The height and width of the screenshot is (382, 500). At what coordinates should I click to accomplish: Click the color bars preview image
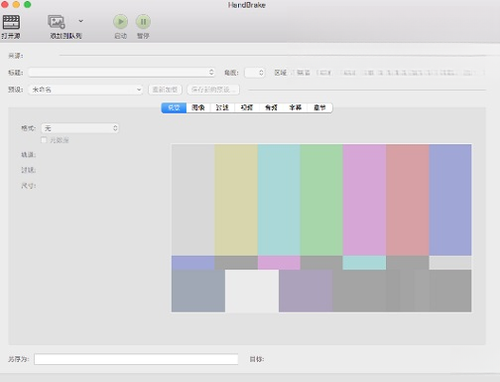point(321,228)
